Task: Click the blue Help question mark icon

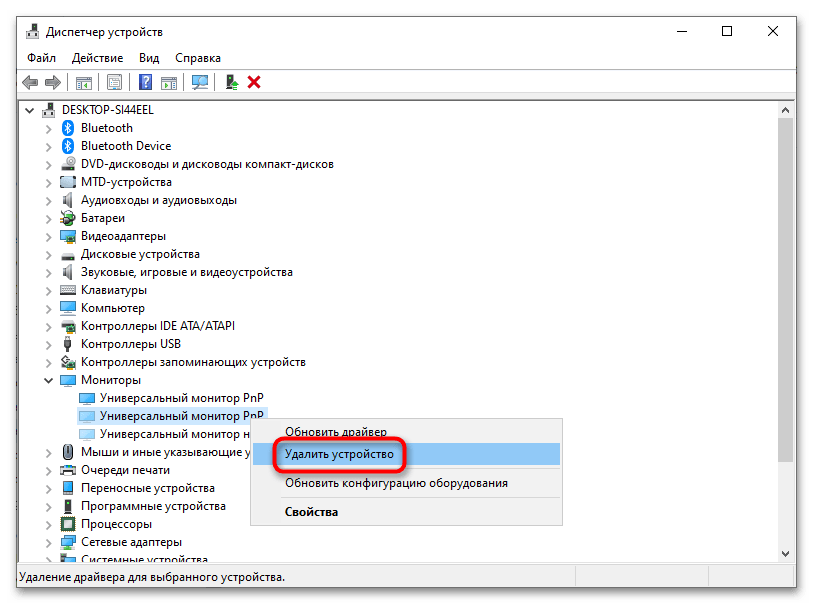Action: pos(146,82)
